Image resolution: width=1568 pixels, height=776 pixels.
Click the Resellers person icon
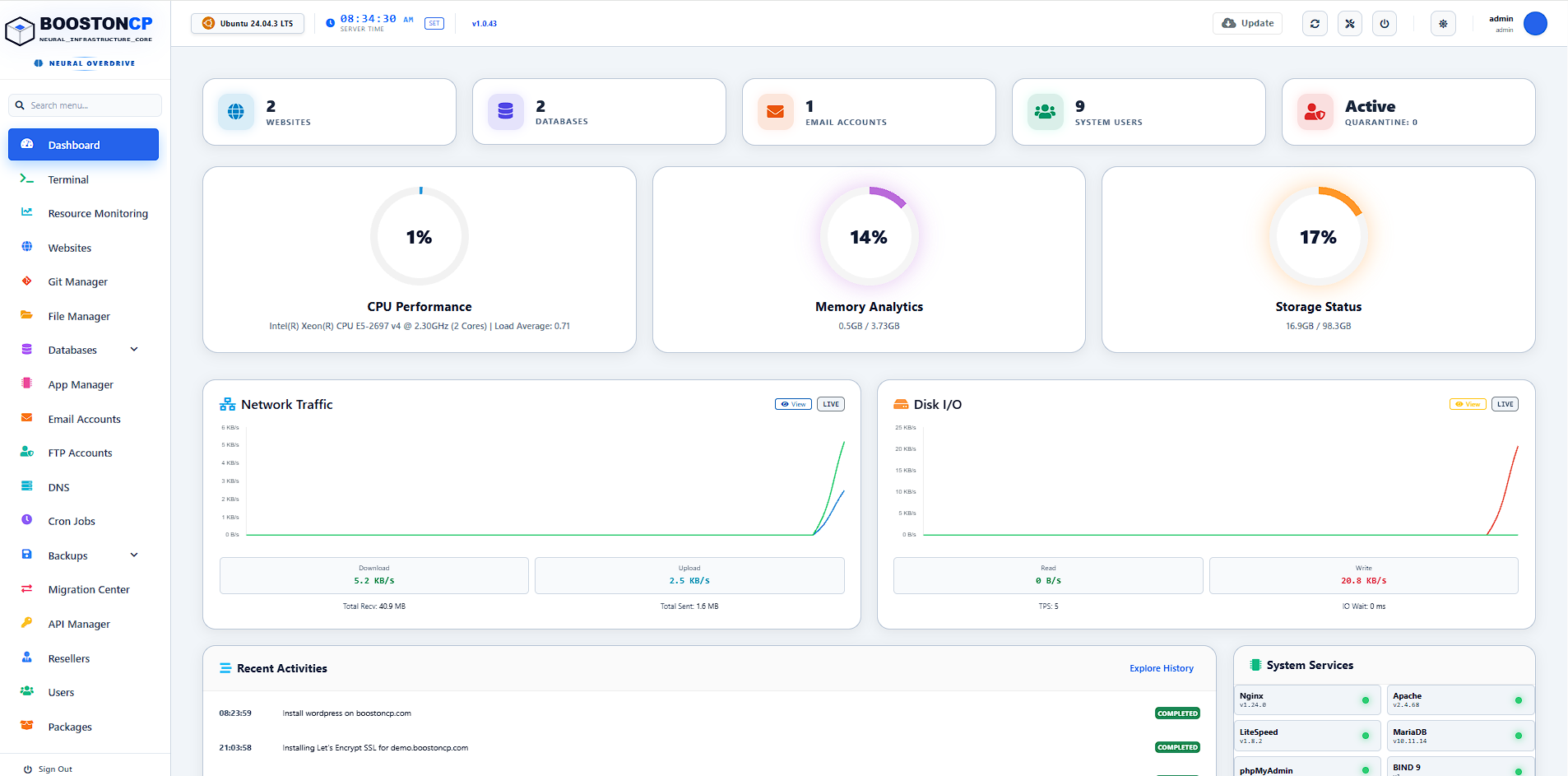[27, 658]
